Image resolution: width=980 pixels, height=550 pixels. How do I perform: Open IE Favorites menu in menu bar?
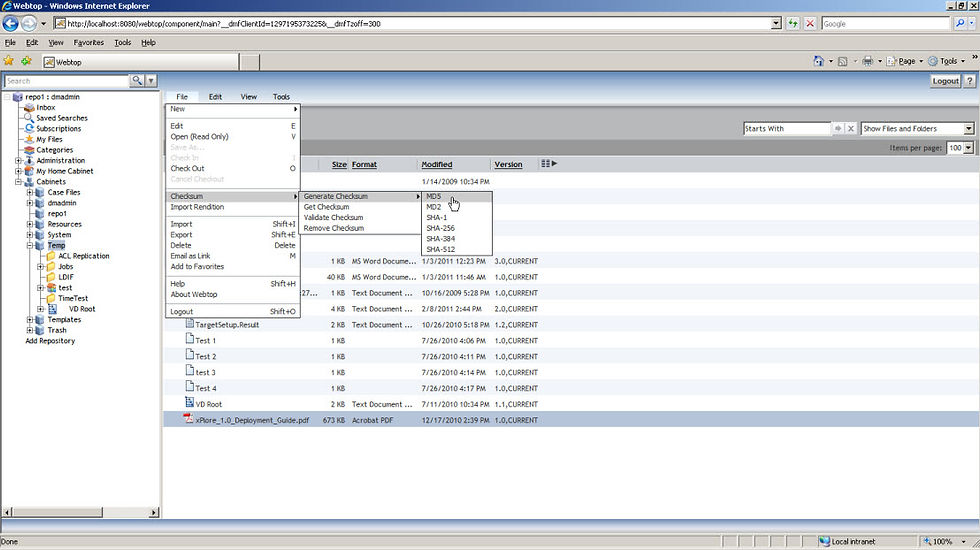tap(88, 42)
